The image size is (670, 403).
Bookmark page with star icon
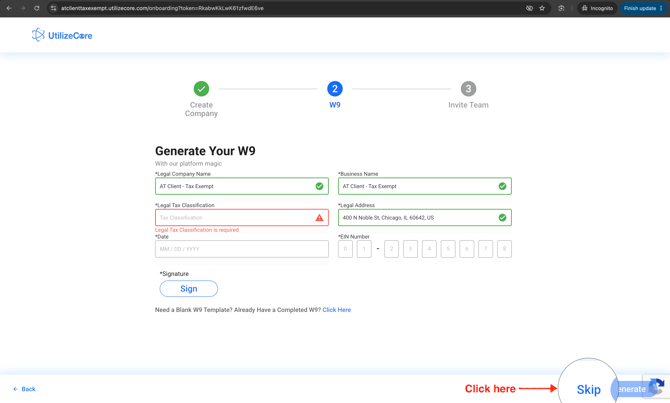542,8
